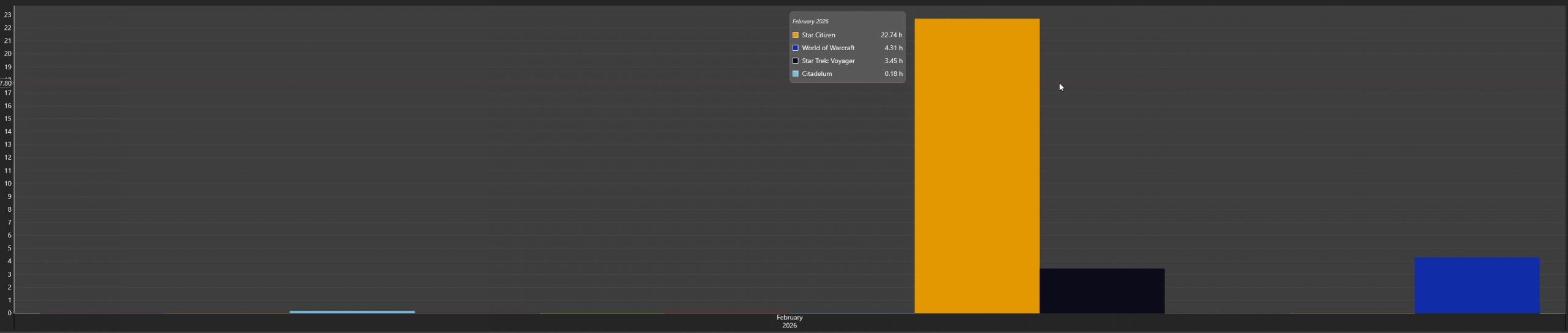Click the 10 tick on the y-axis
1568x333 pixels.
click(8, 184)
